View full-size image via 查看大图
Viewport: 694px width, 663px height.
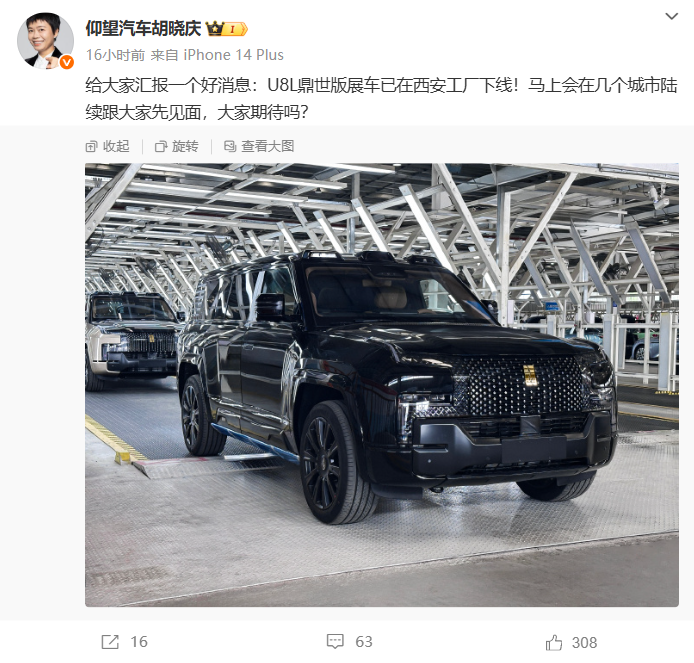[x=259, y=146]
